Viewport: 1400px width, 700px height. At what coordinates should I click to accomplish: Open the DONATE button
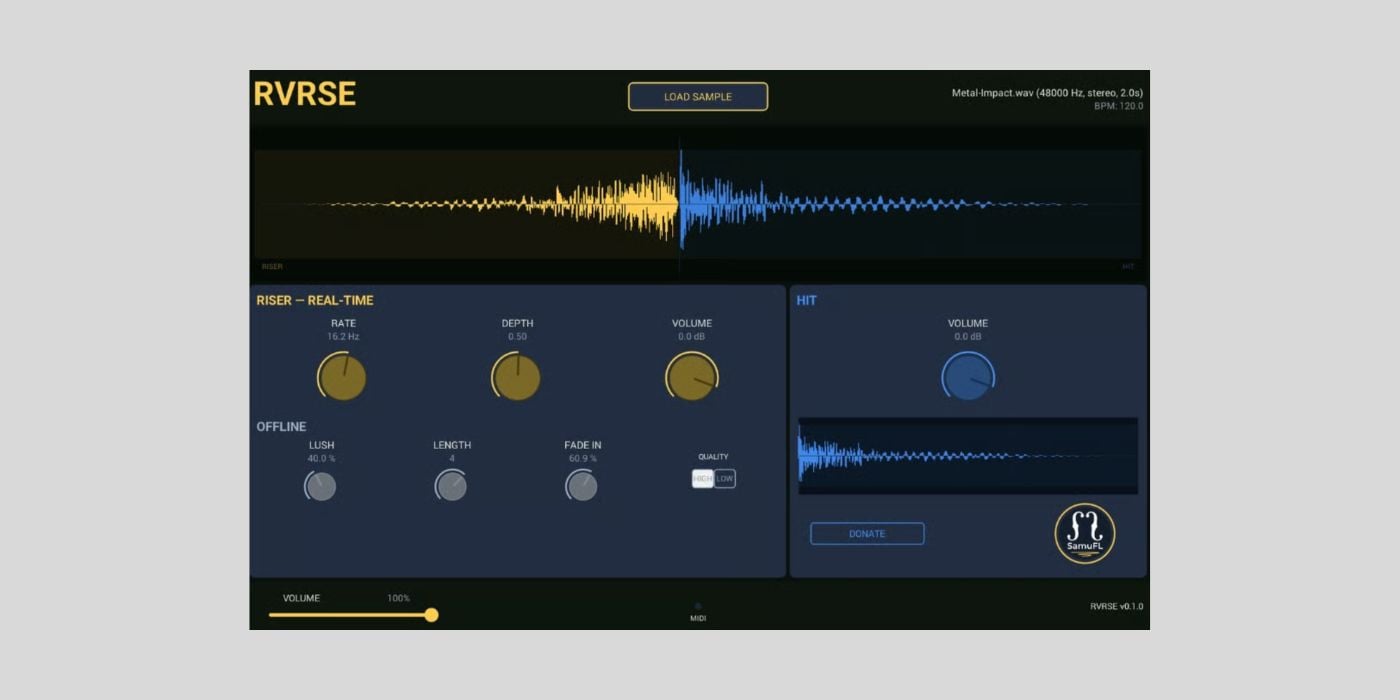(867, 534)
